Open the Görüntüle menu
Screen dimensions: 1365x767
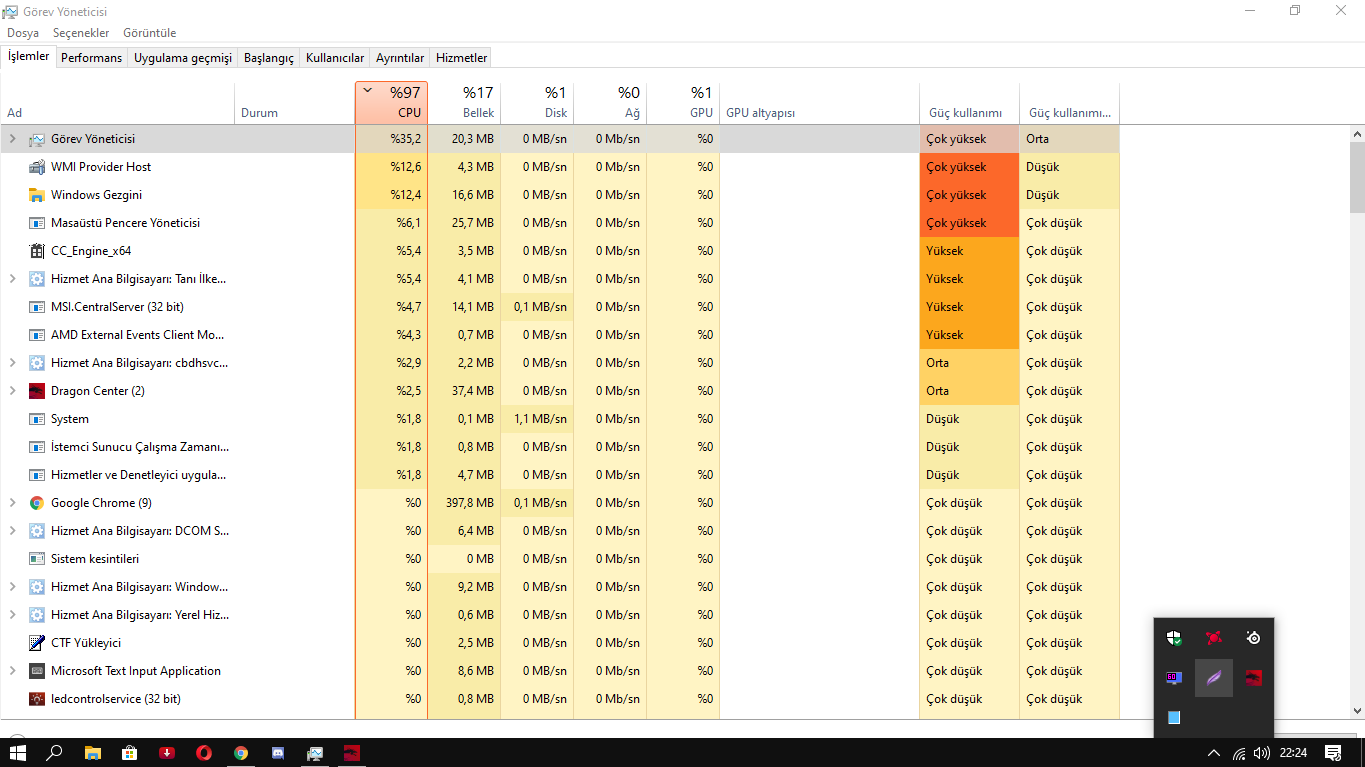pos(150,33)
